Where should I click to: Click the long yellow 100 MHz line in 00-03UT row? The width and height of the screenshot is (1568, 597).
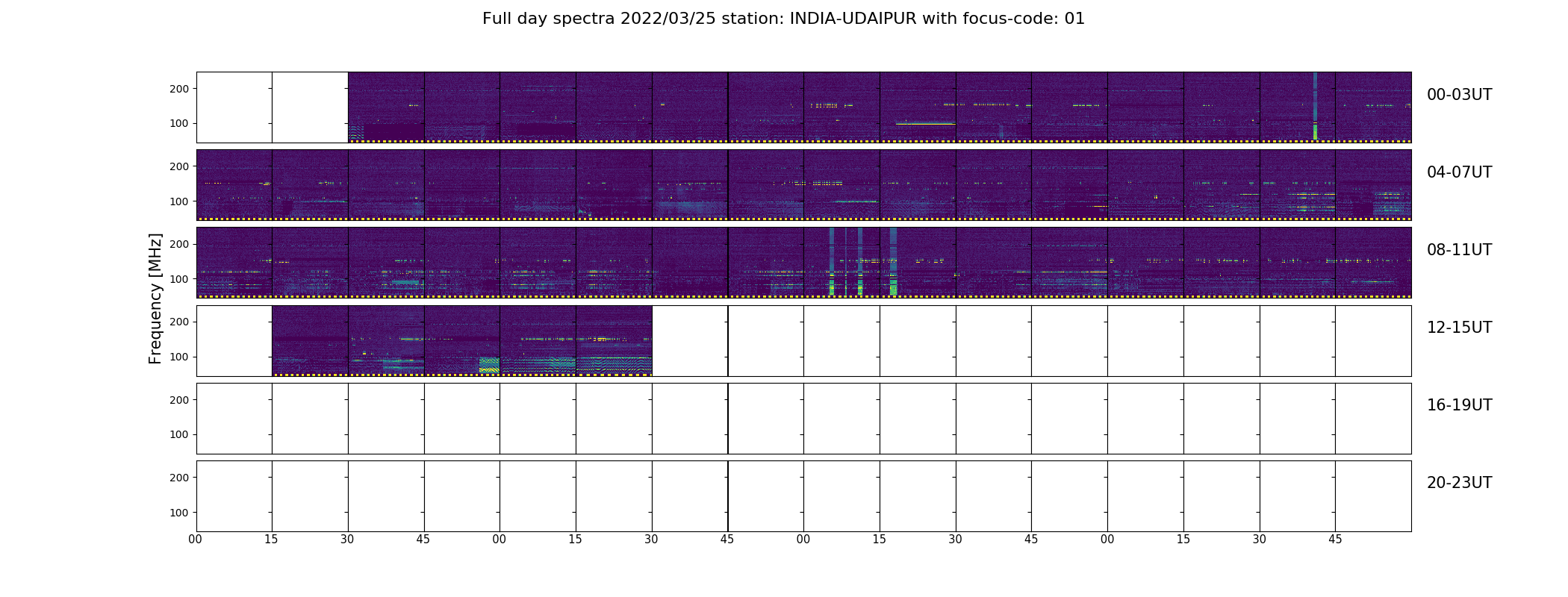(925, 123)
